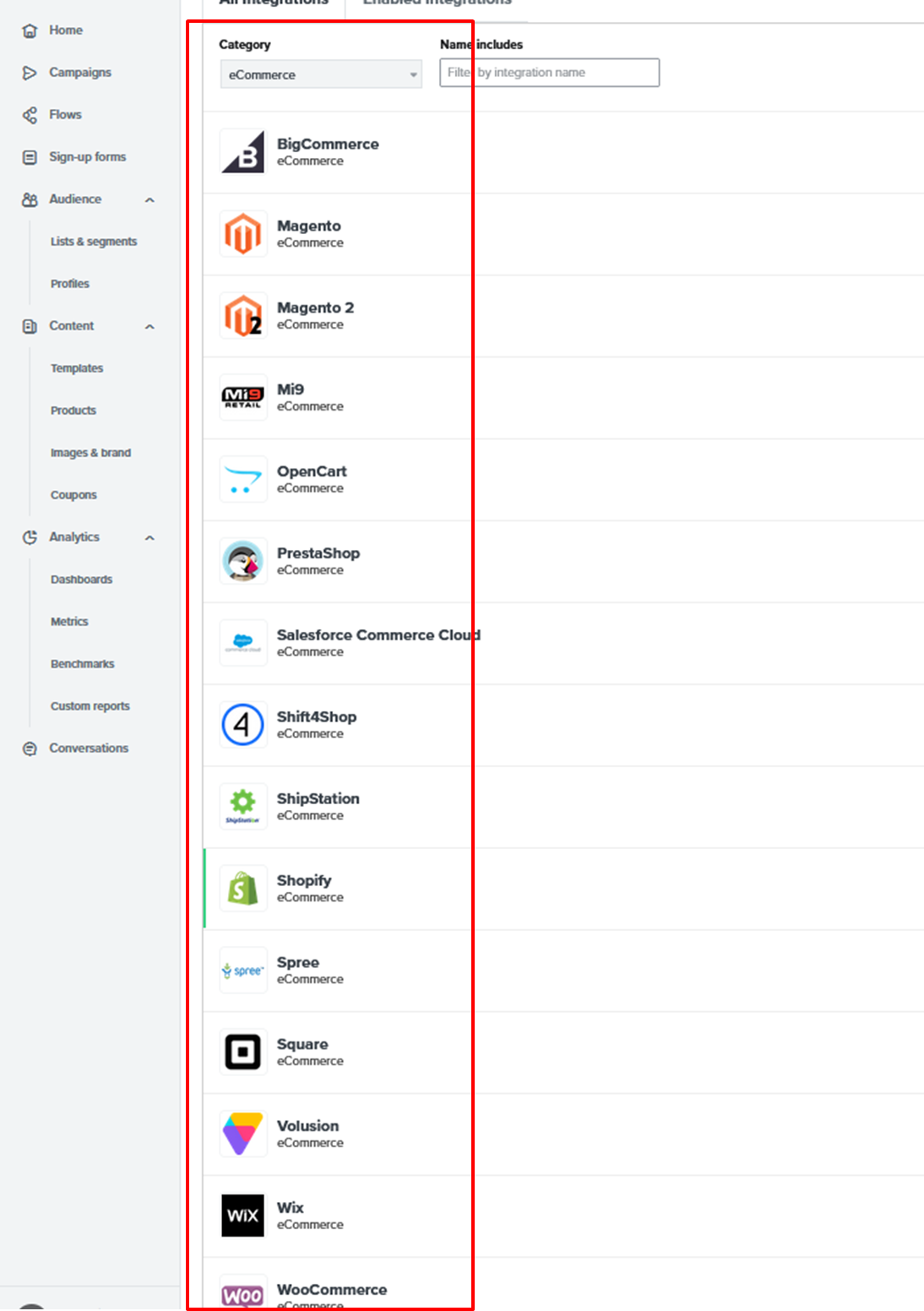This screenshot has height=1311, width=924.
Task: Select the Square logo icon
Action: tap(243, 1053)
